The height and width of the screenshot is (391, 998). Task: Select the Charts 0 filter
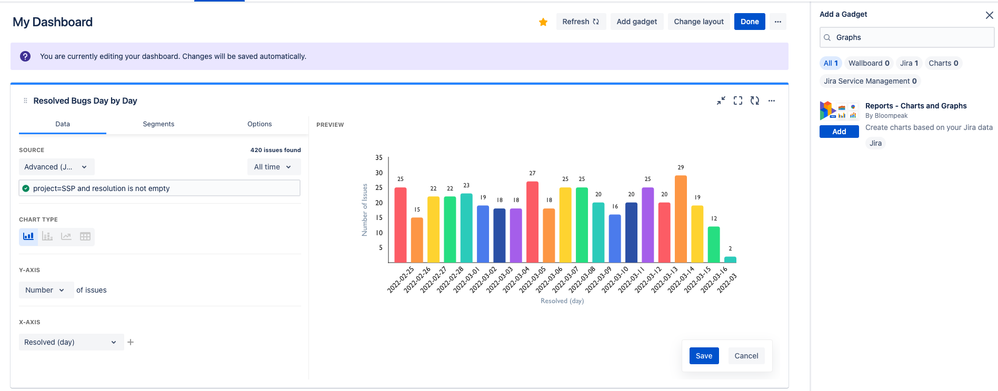pos(943,63)
